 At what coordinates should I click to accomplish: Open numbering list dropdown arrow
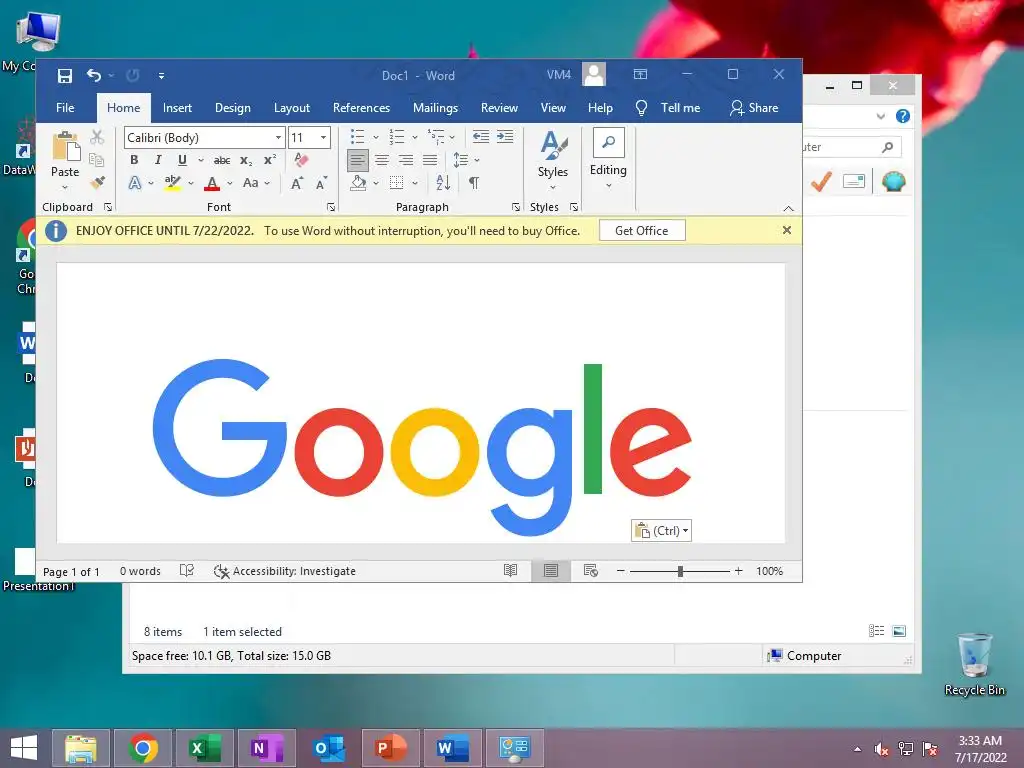pos(415,137)
